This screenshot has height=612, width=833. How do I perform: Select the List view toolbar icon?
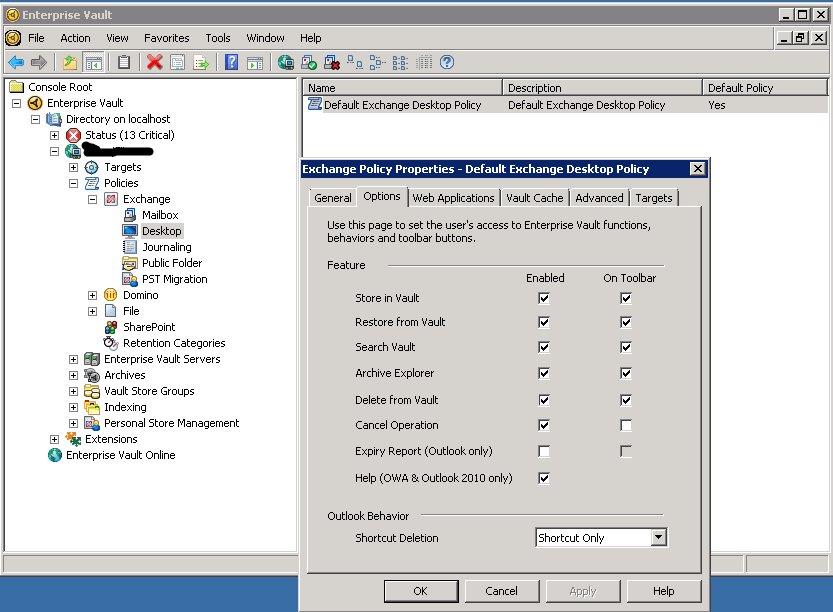401,63
